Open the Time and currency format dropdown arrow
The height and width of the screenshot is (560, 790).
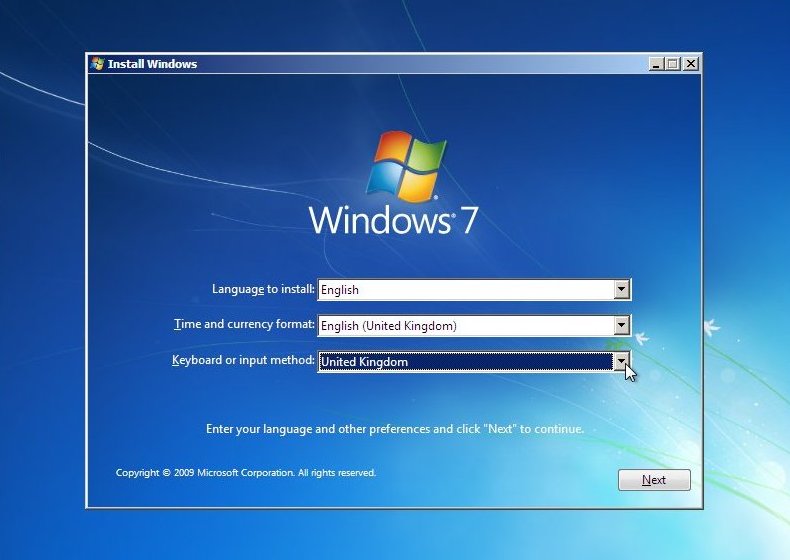[622, 326]
